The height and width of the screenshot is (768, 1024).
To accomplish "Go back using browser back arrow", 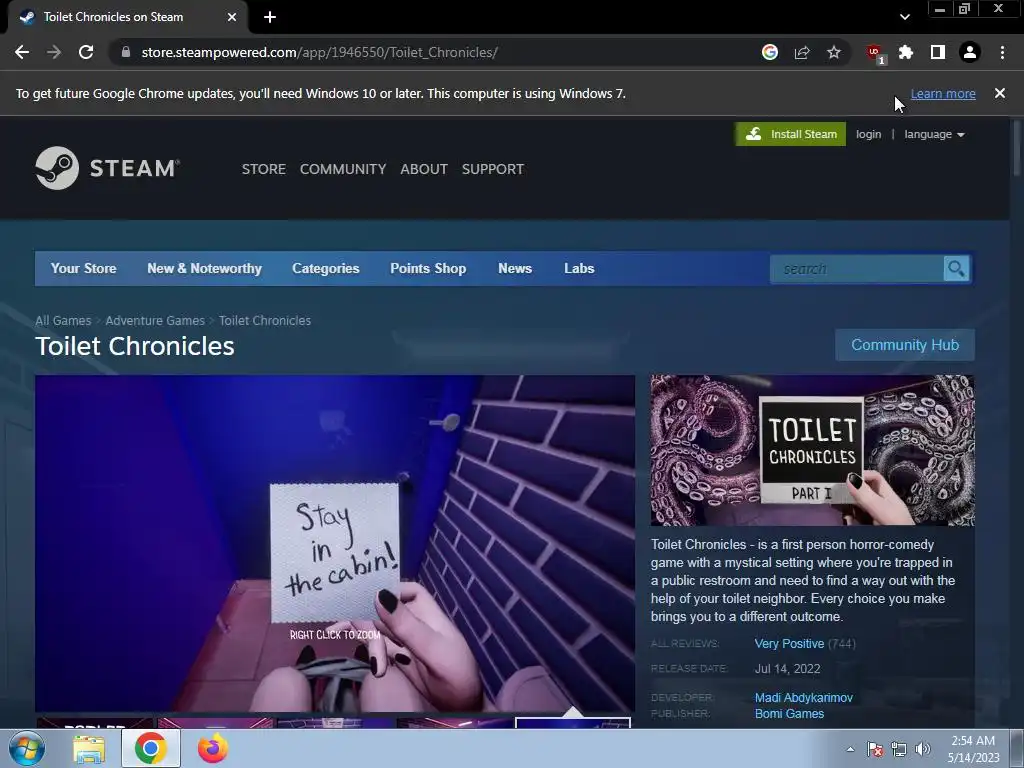I will 22,52.
